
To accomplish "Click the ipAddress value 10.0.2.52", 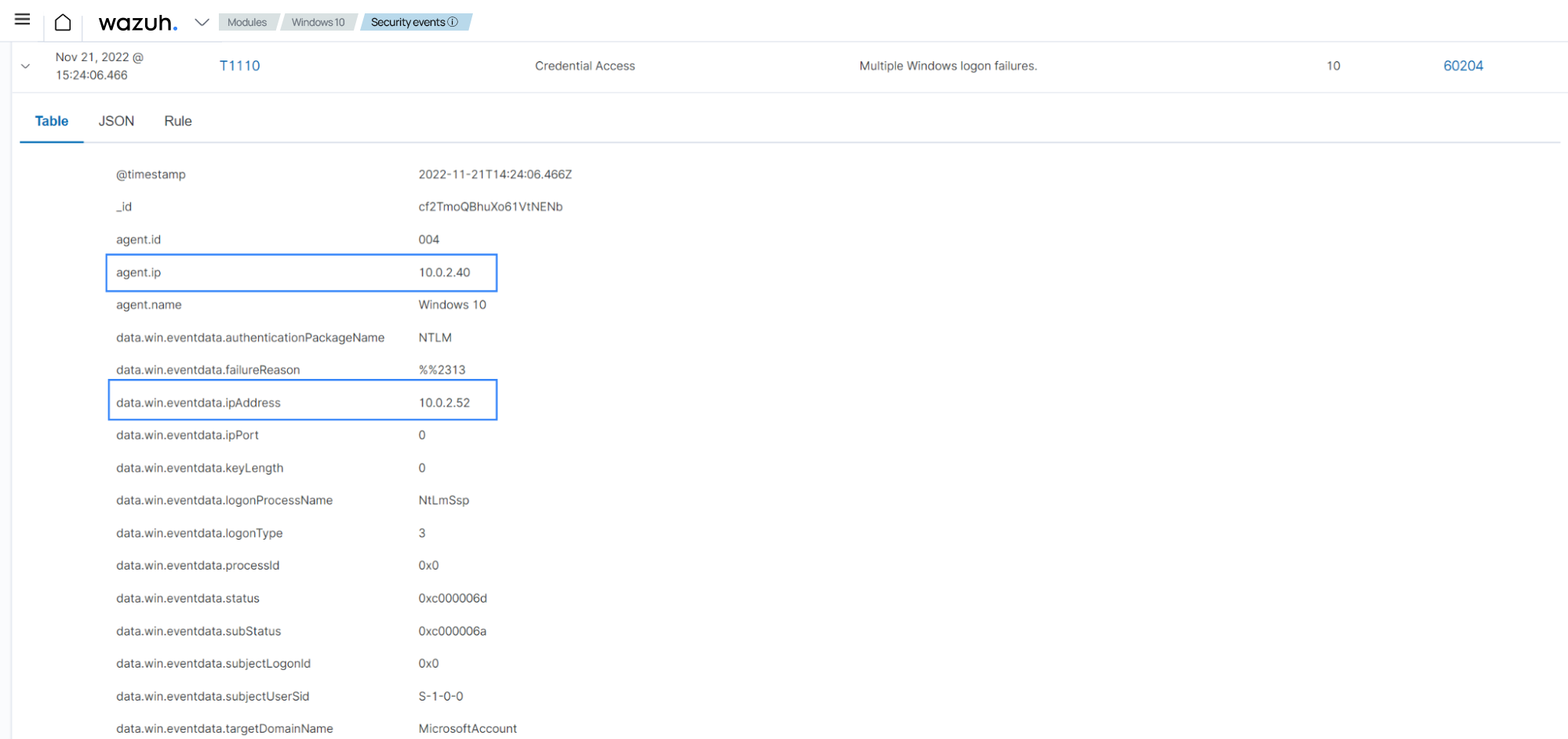I will tap(444, 402).
